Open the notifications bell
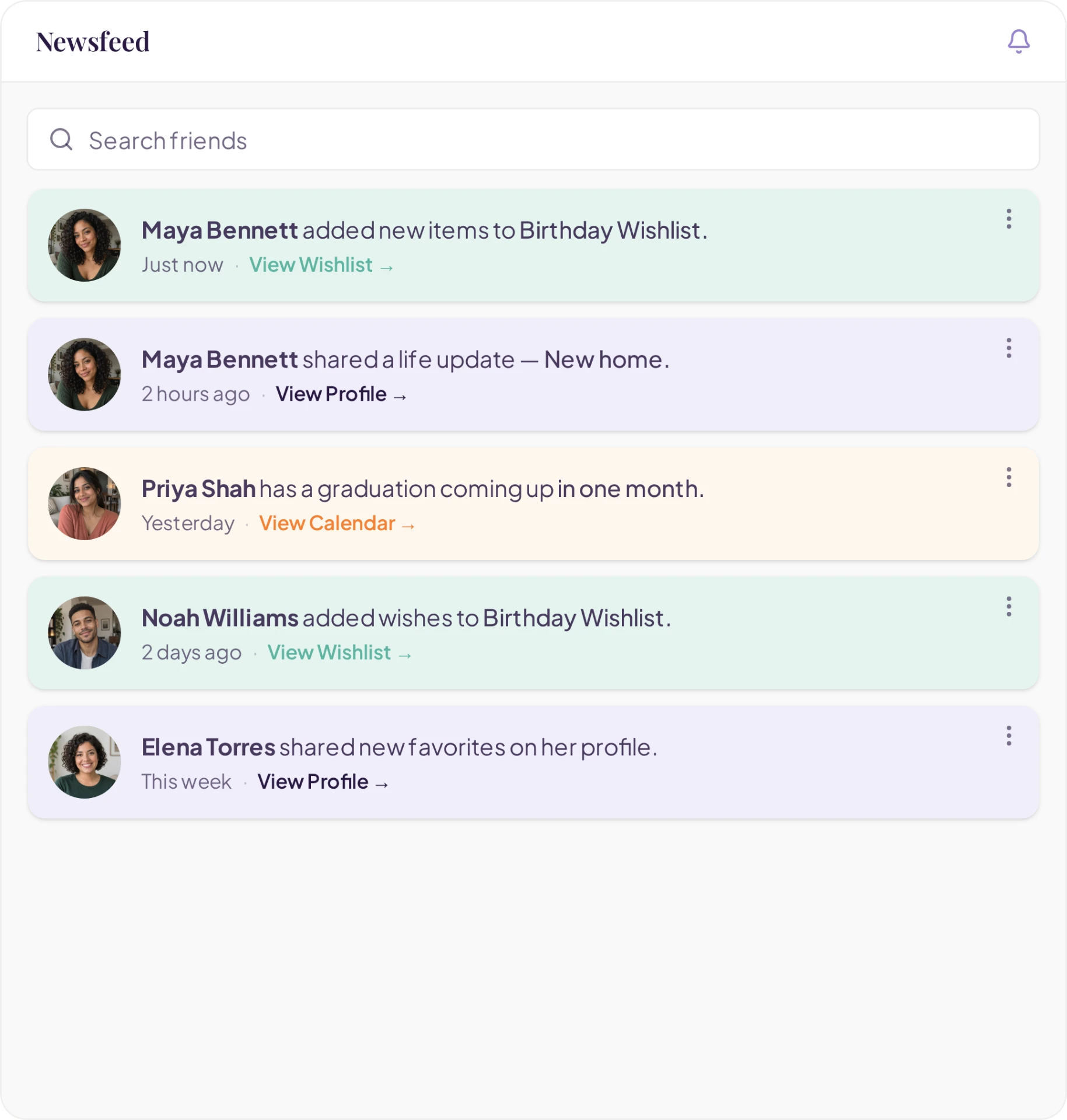1067x1120 pixels. click(1019, 41)
